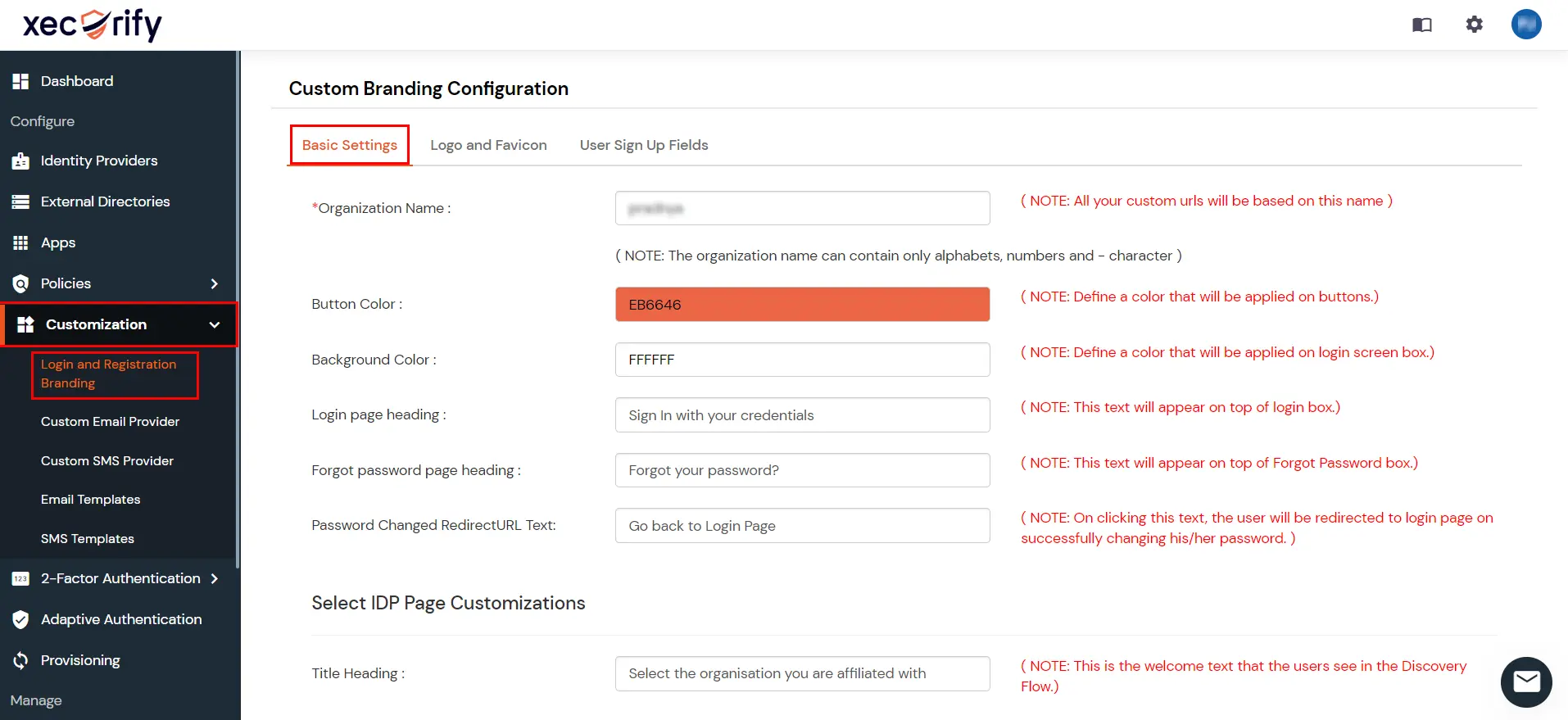The height and width of the screenshot is (720, 1568).
Task: Click the sidebar vertical scrollbar
Action: point(238,310)
